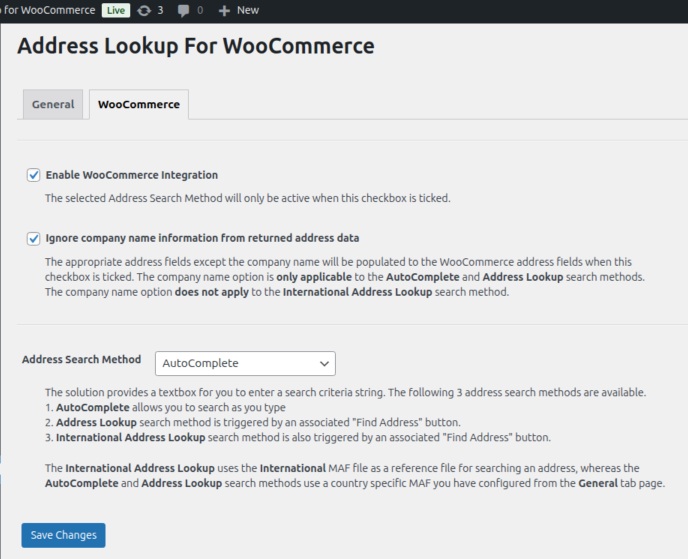The width and height of the screenshot is (688, 559).
Task: Click the Live status badge
Action: coord(116,10)
